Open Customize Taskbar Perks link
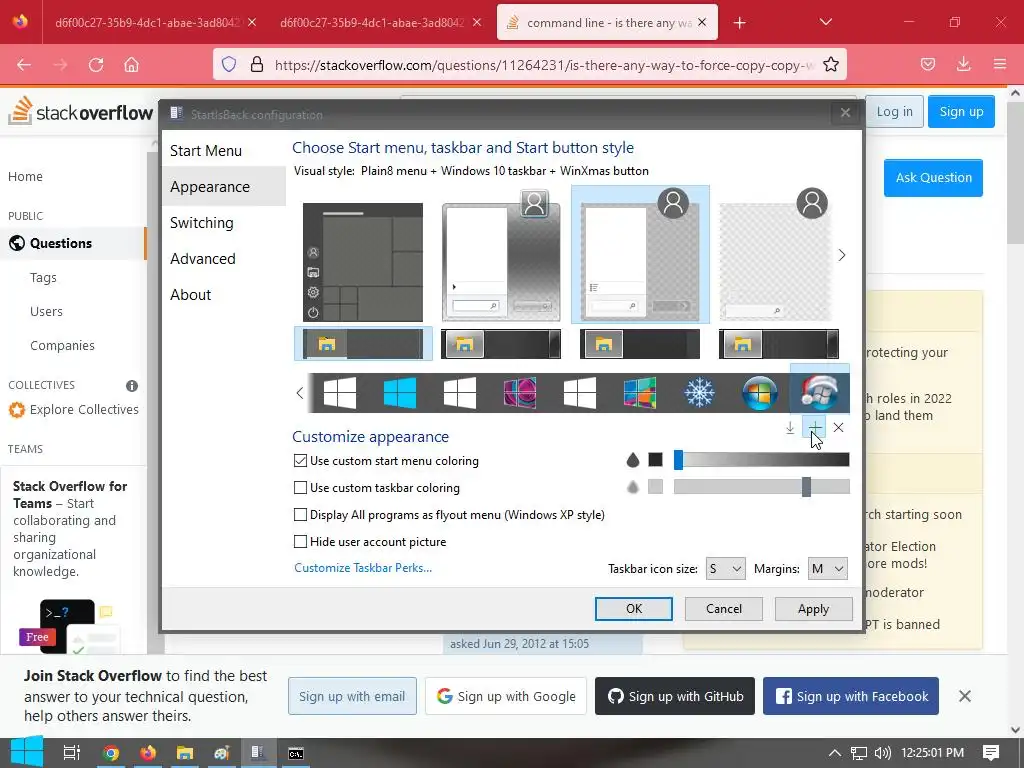The width and height of the screenshot is (1024, 768). pos(363,568)
